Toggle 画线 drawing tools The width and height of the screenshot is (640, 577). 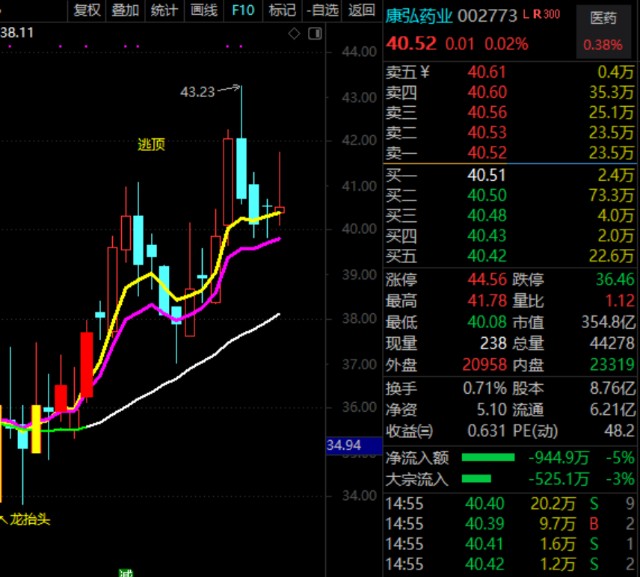(x=203, y=11)
